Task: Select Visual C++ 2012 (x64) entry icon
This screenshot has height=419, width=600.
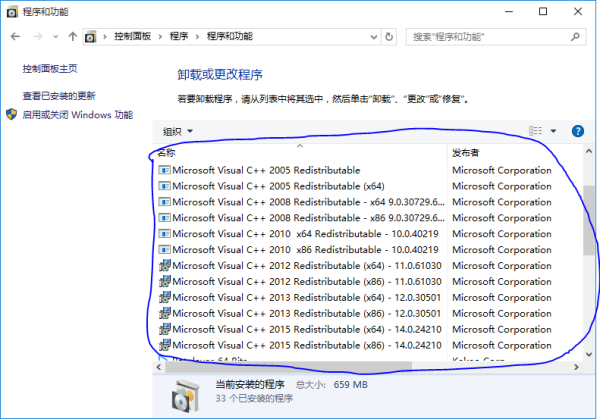Action: coord(165,265)
